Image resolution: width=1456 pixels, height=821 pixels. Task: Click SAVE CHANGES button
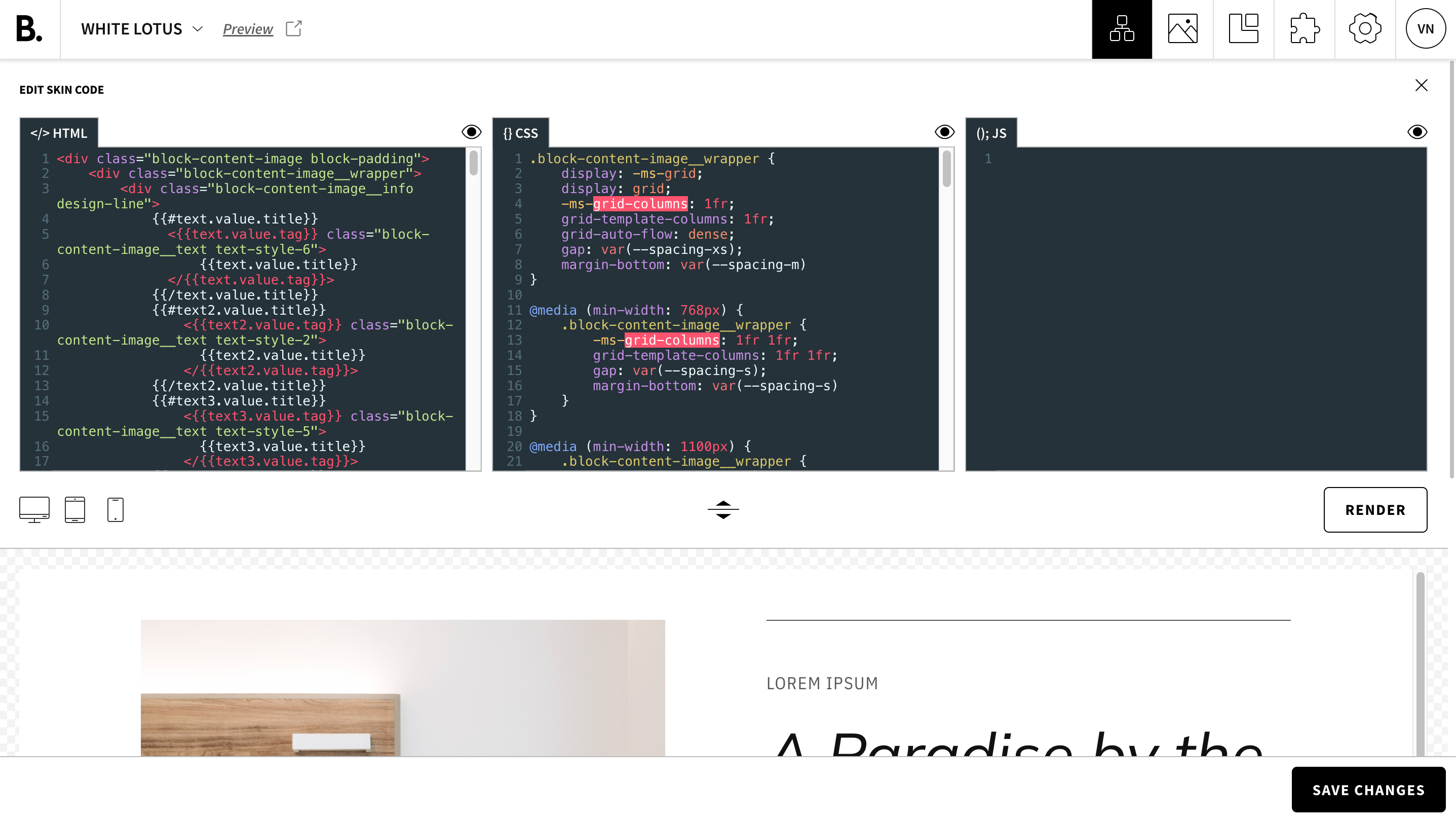click(1369, 790)
